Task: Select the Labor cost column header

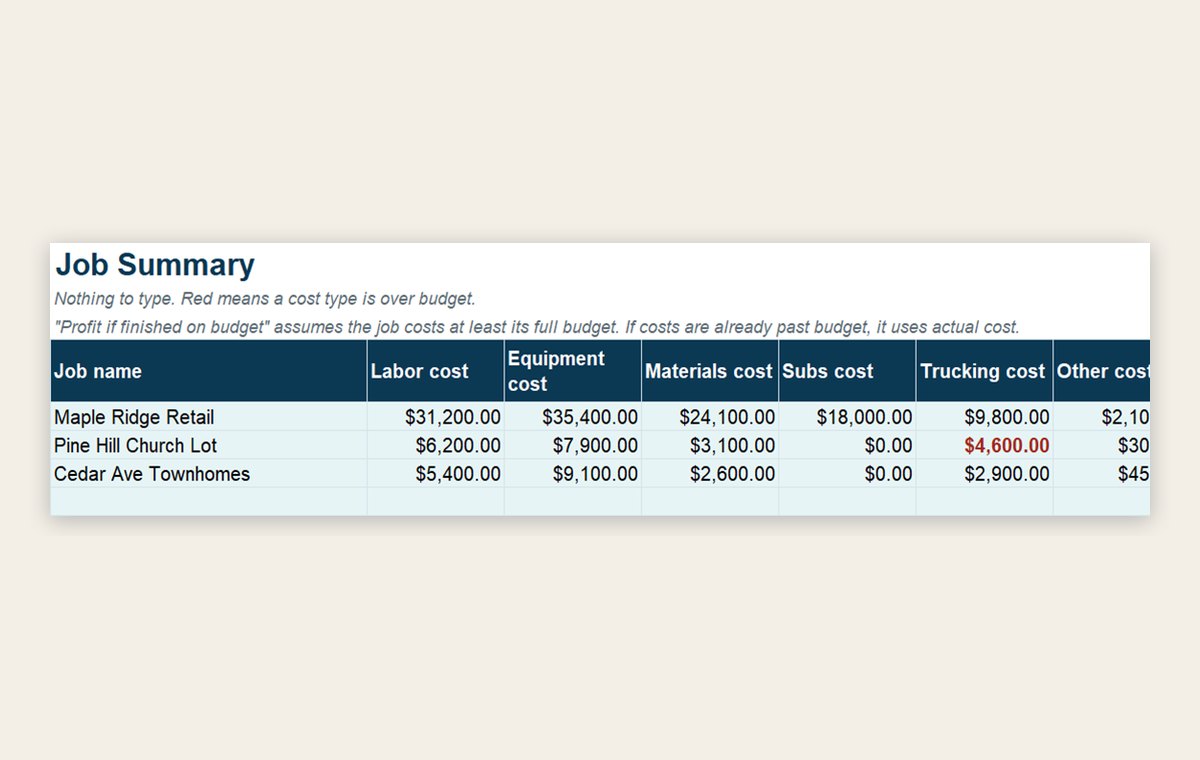Action: [435, 371]
